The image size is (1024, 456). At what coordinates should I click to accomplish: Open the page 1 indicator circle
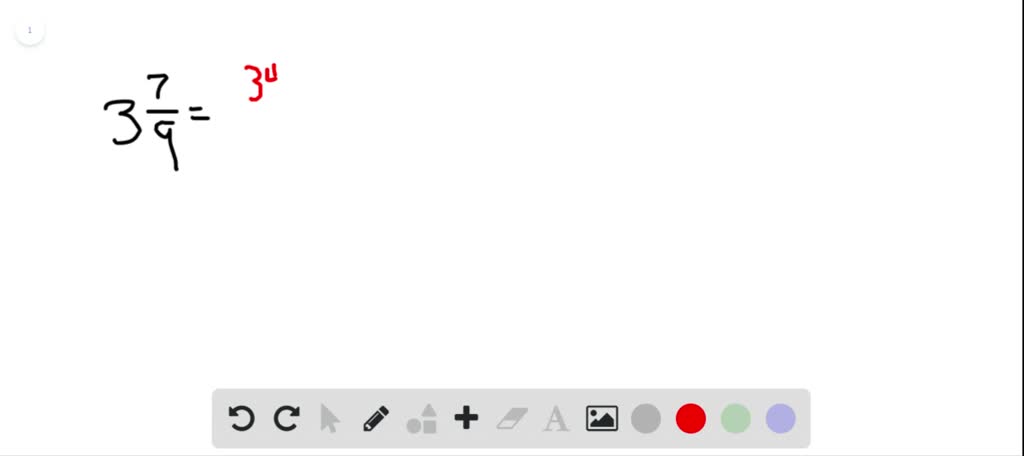tap(29, 30)
